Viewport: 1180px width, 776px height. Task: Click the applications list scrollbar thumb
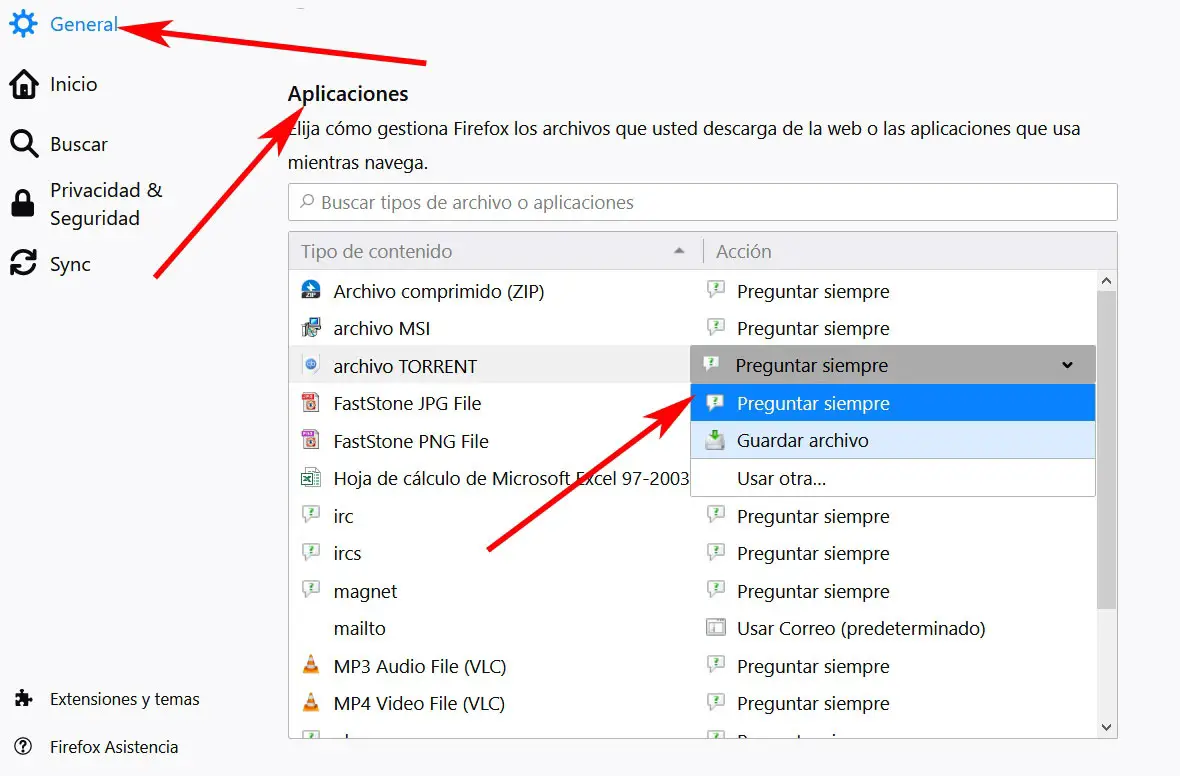[x=1106, y=449]
